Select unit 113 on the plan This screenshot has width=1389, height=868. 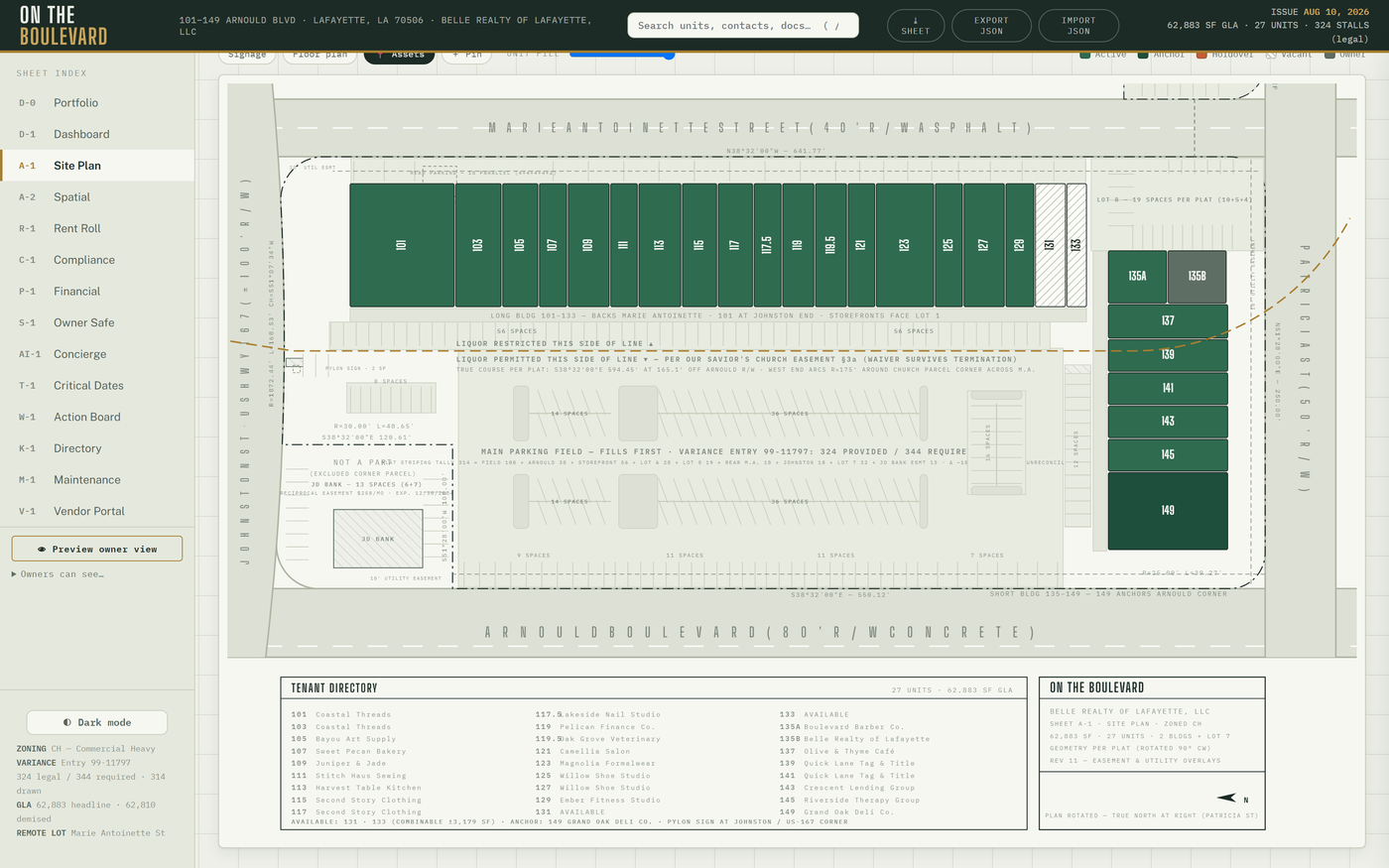click(660, 245)
